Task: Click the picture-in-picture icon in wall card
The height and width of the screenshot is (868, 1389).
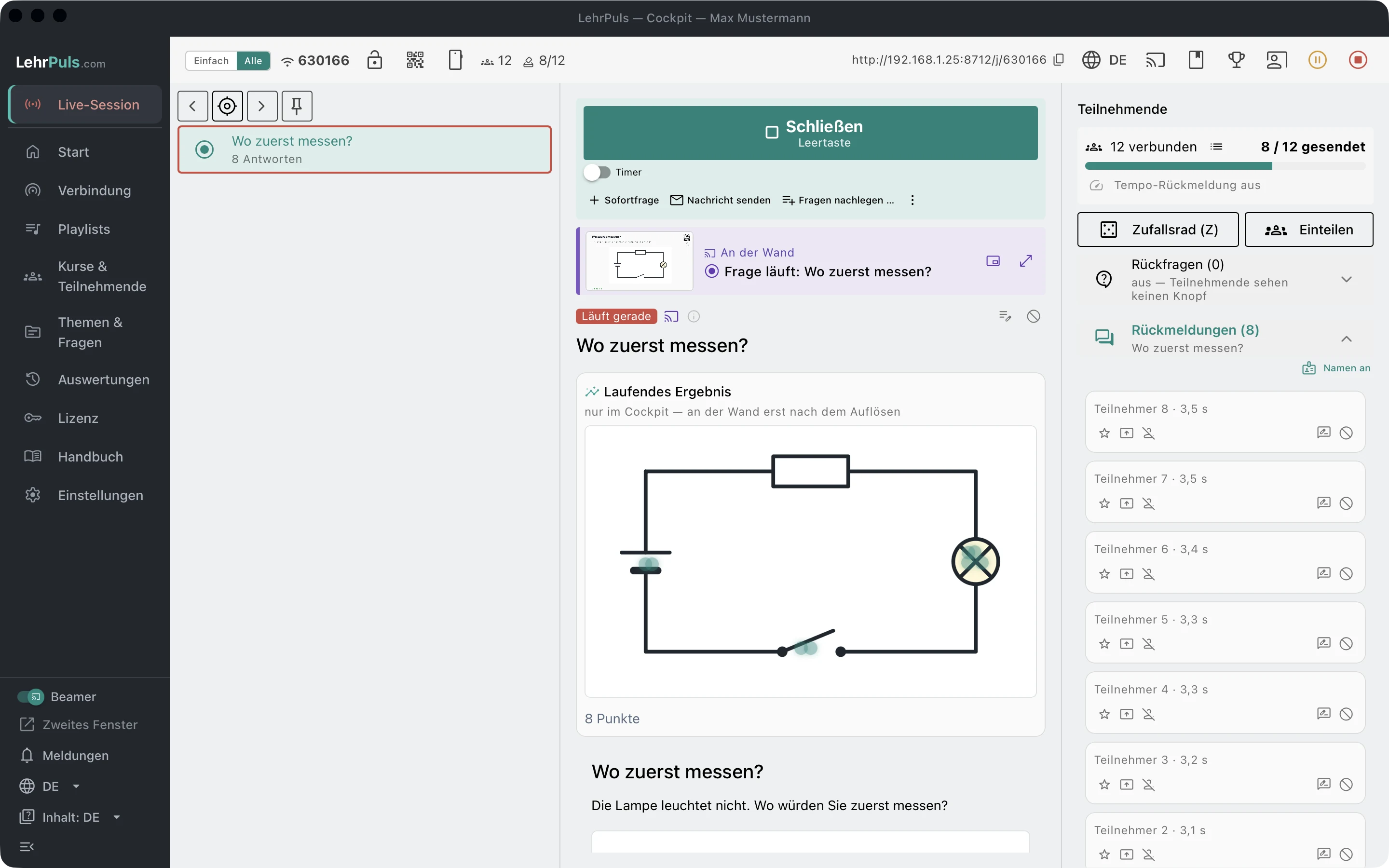Action: 993,261
